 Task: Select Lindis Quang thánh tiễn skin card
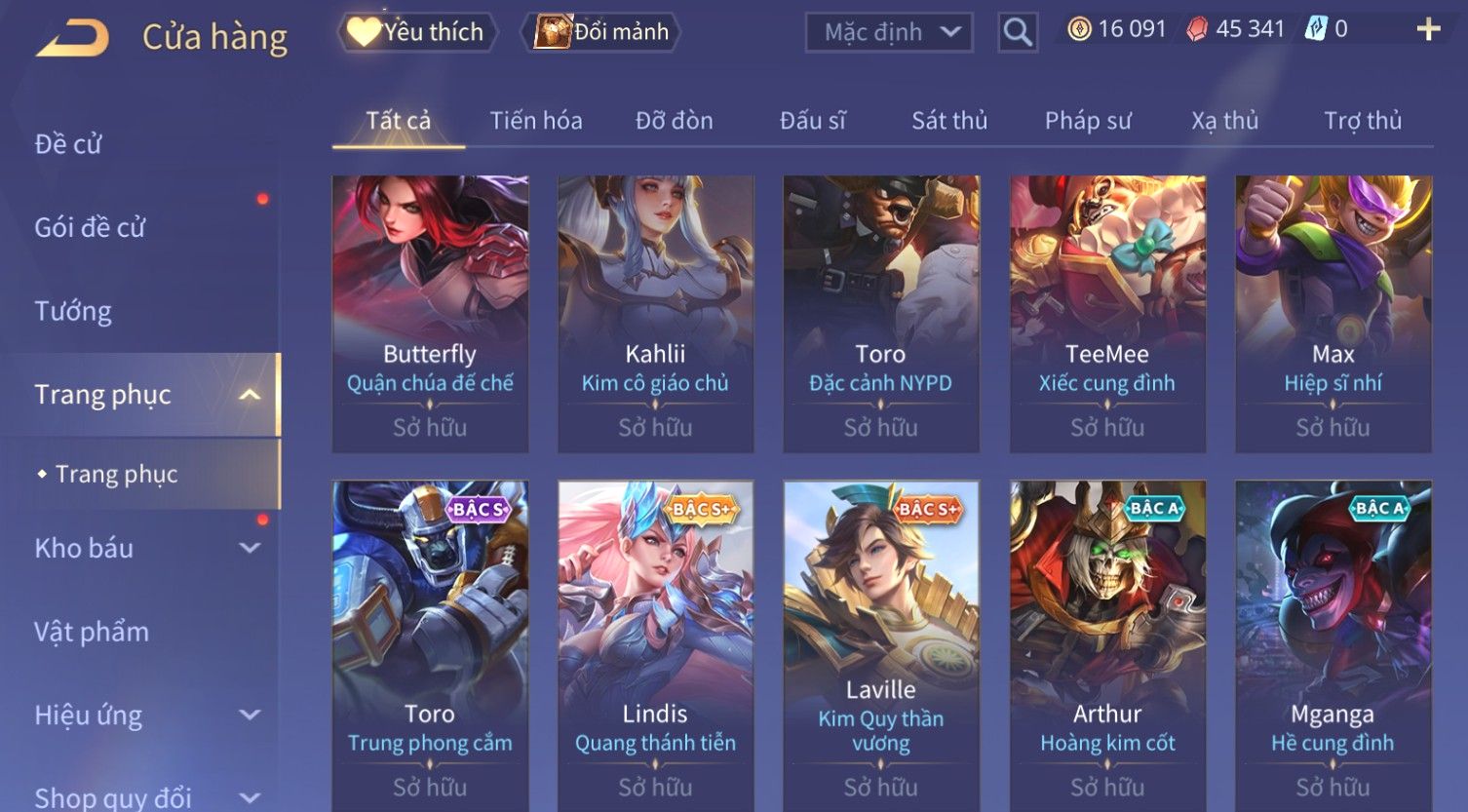coord(655,645)
